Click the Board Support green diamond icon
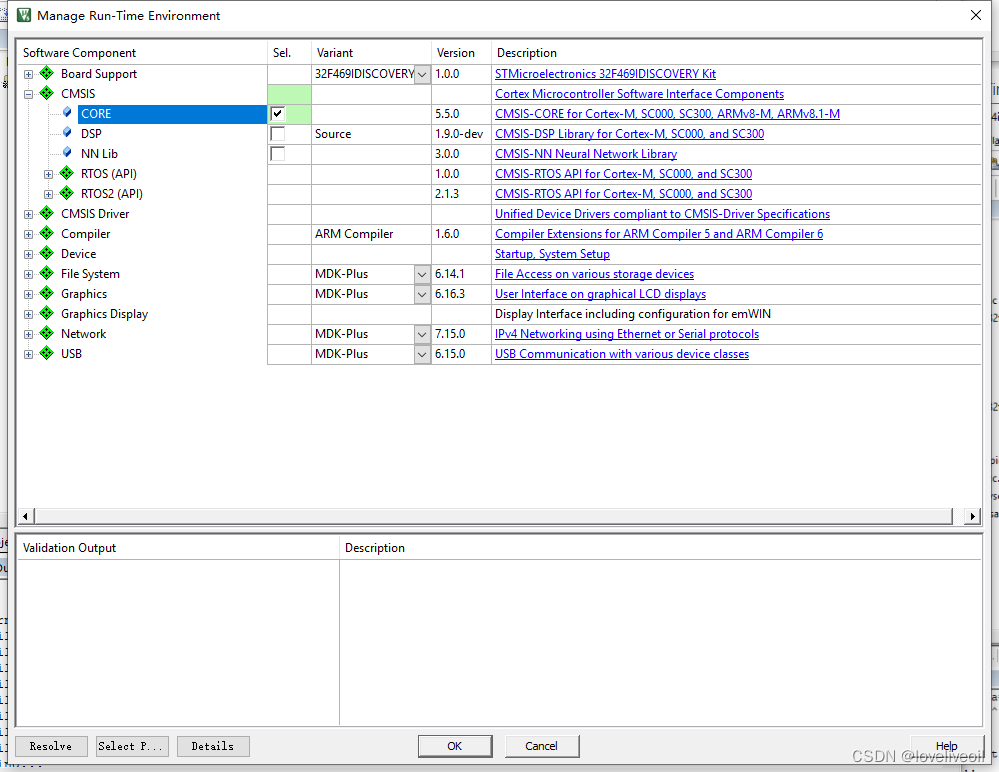Image resolution: width=999 pixels, height=772 pixels. point(47,73)
